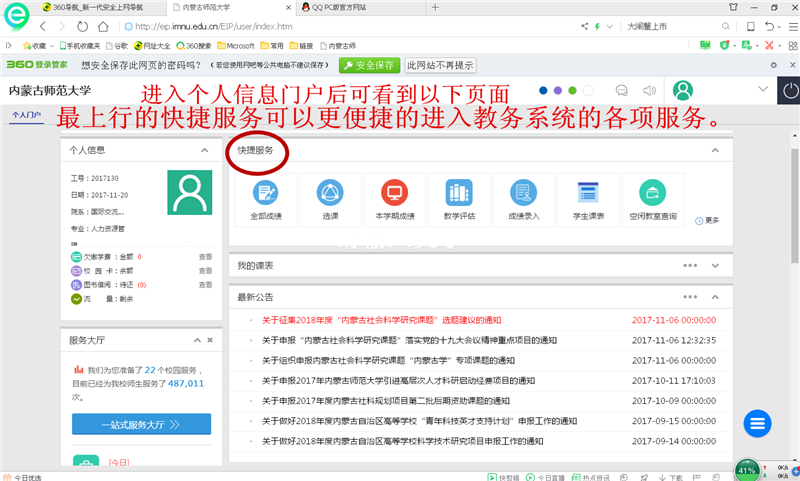Click the 成绩录入 icon
The width and height of the screenshot is (800, 481).
point(524,198)
